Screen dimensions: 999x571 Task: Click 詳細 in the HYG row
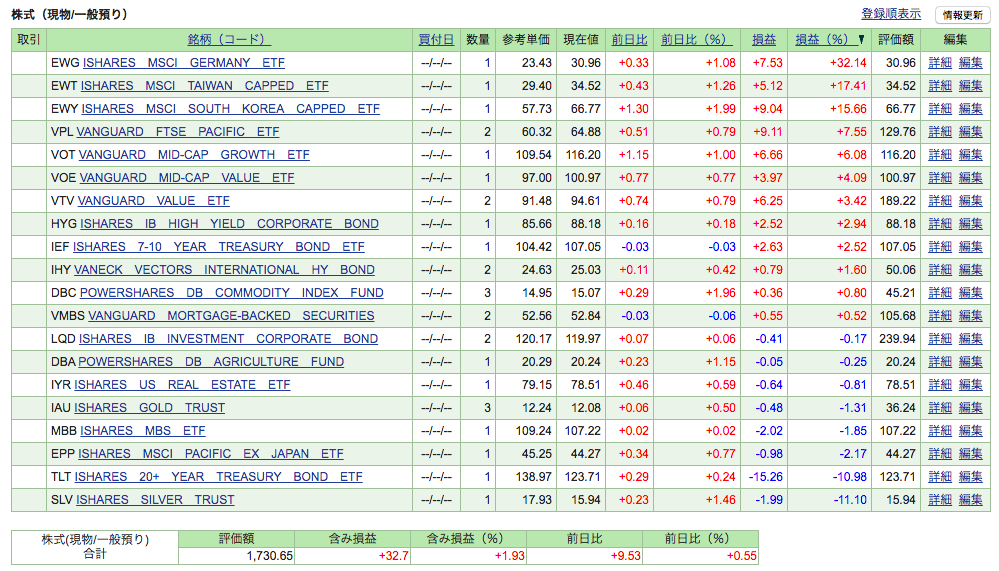coord(940,224)
